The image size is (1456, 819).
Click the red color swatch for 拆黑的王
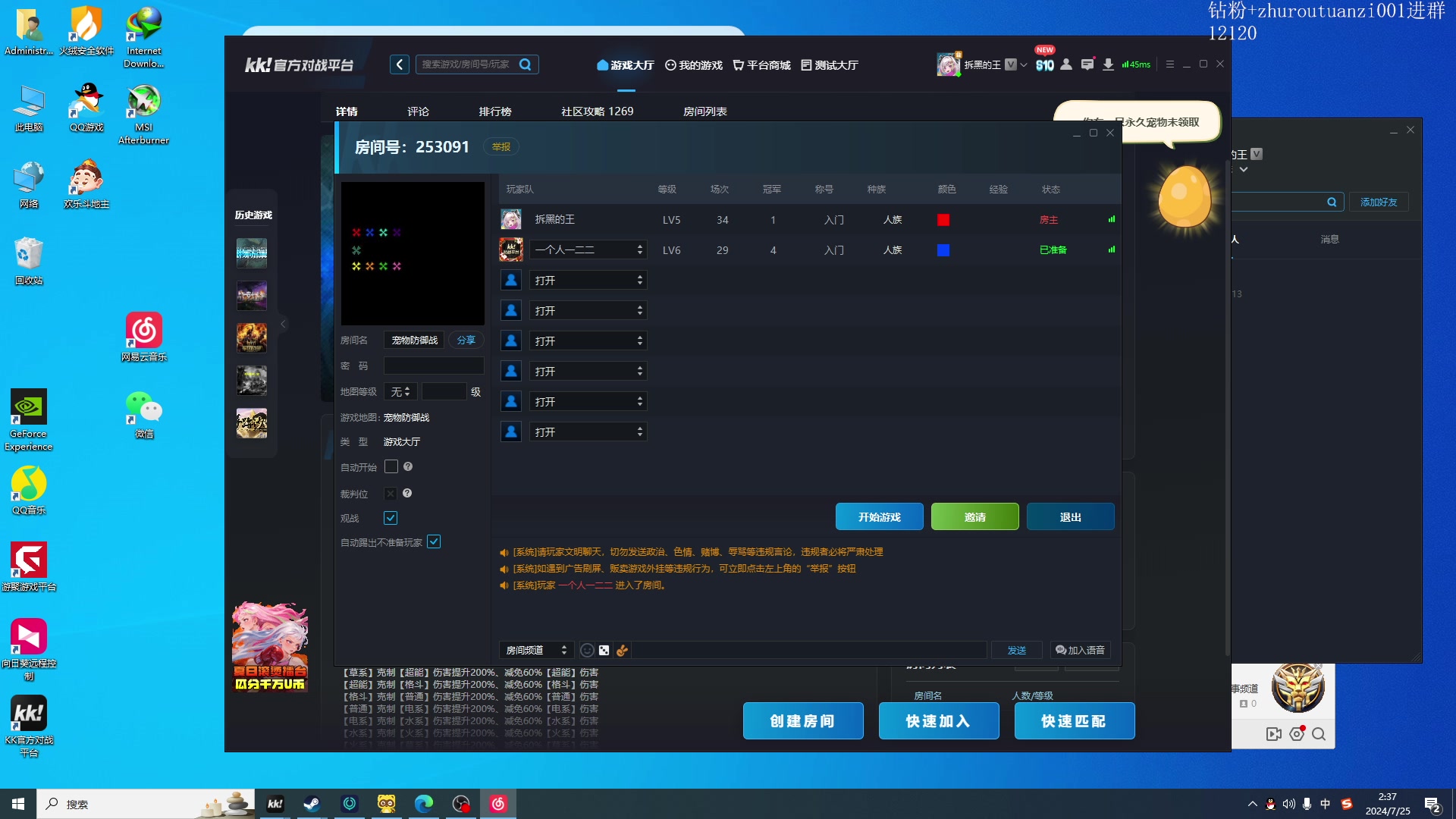pyautogui.click(x=943, y=220)
